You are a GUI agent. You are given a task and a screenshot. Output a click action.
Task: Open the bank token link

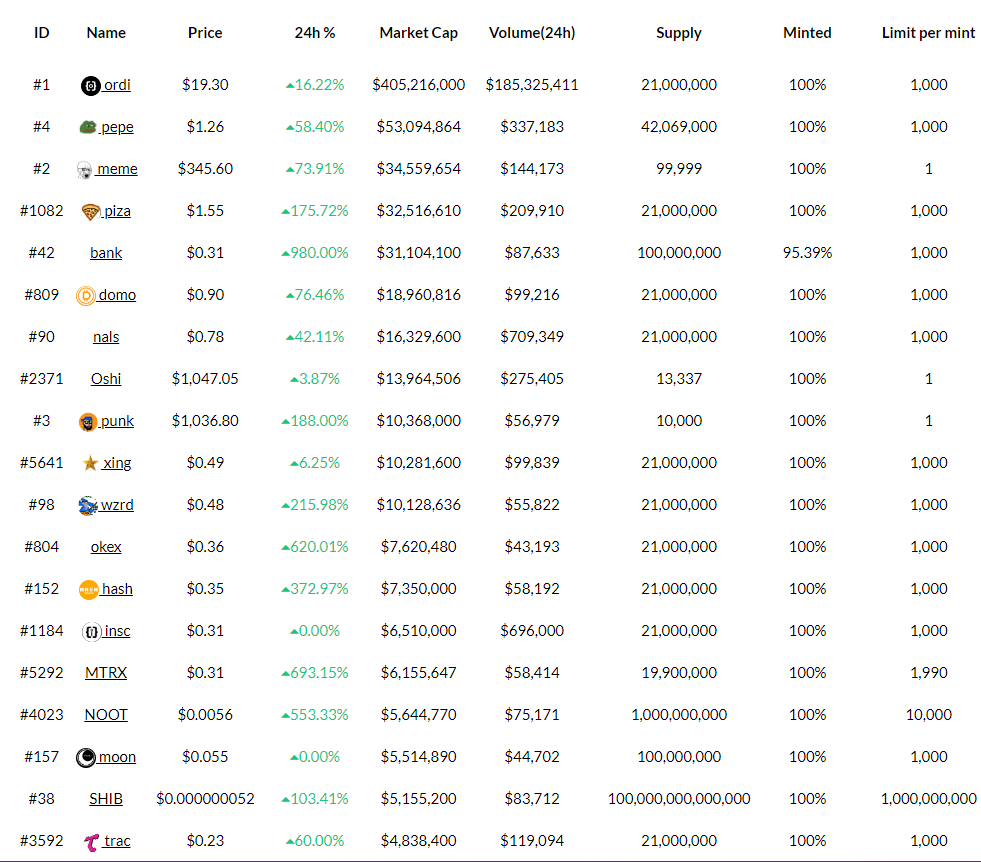(x=106, y=253)
